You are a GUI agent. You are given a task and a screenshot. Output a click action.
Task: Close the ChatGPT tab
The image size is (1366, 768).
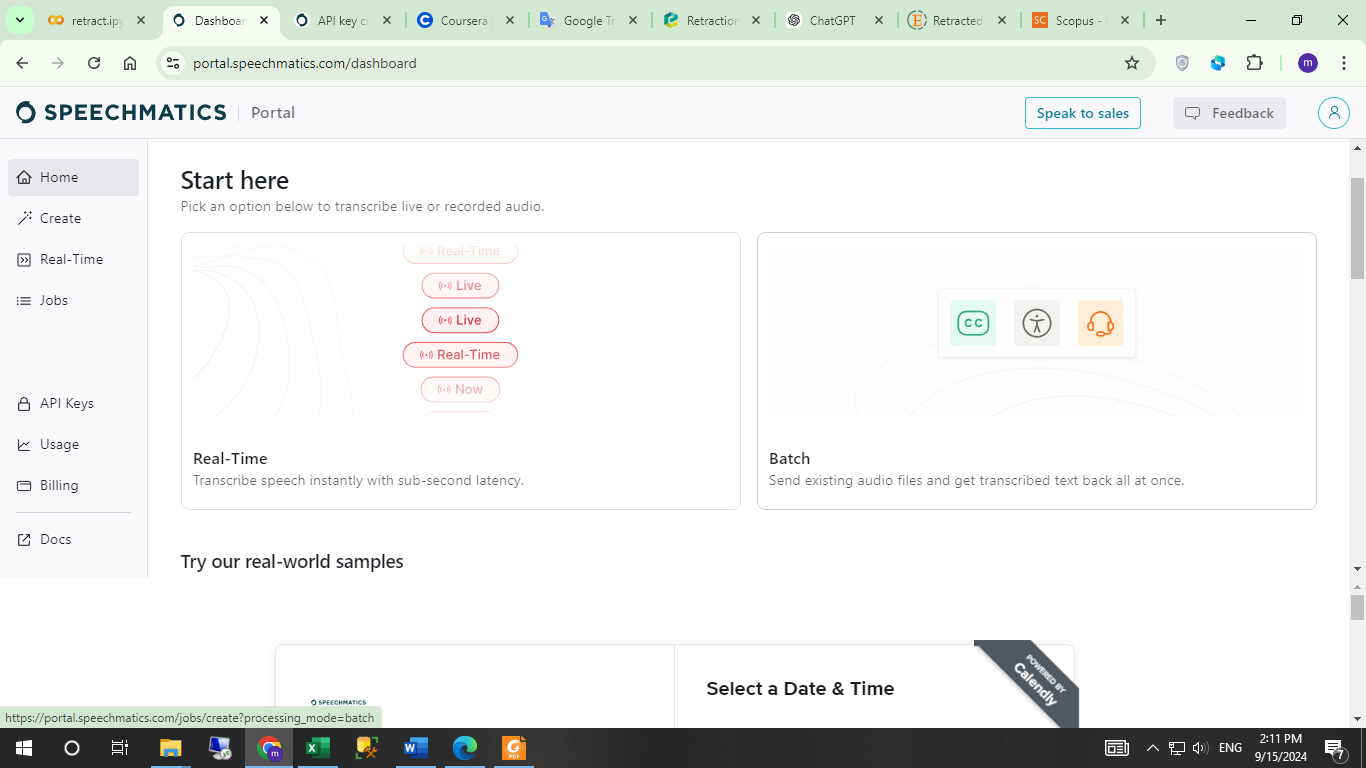878,20
